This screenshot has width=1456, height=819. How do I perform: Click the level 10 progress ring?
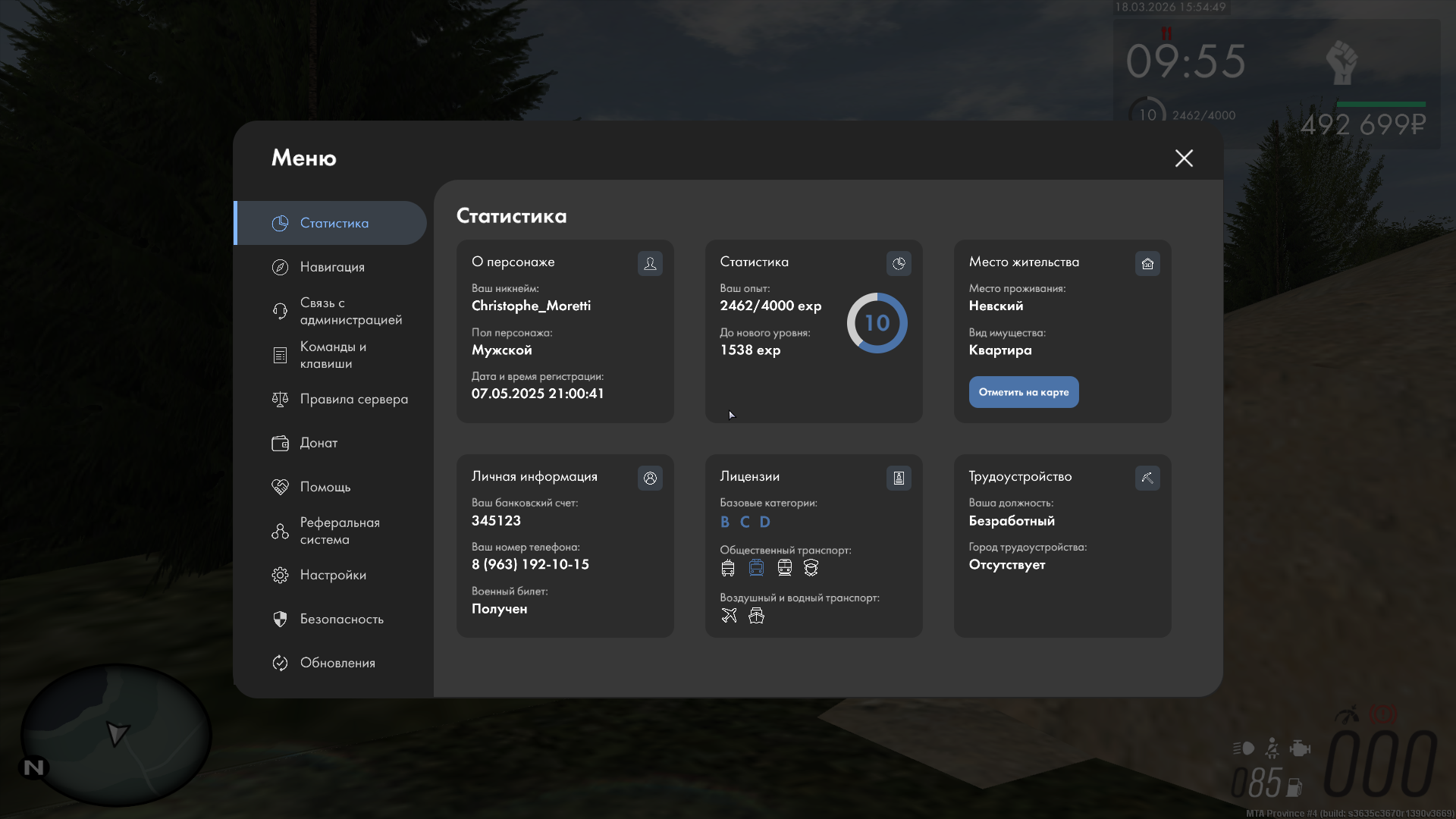877,323
